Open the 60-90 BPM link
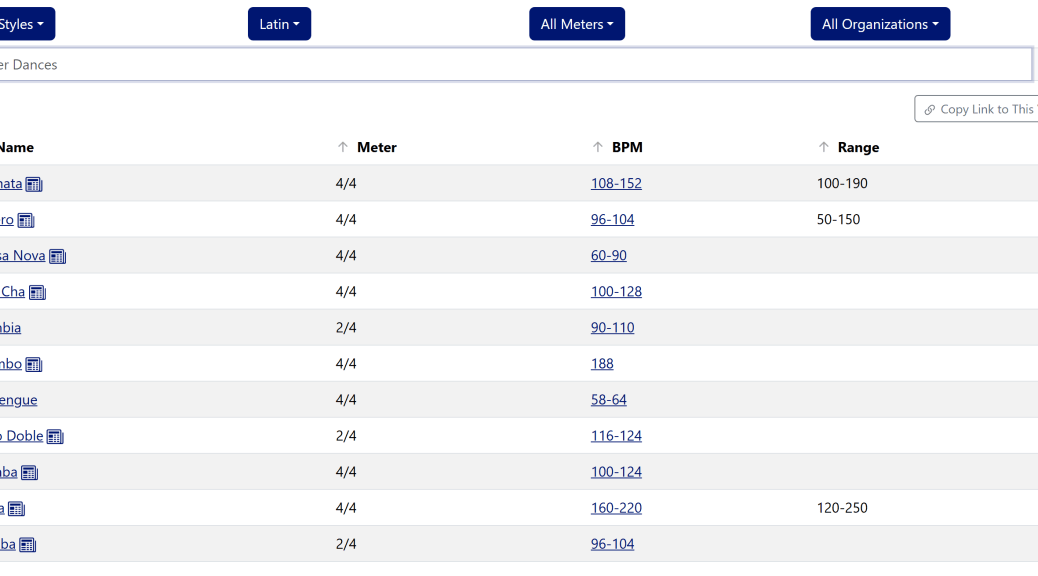Screen dimensions: 1038x576 (609, 256)
